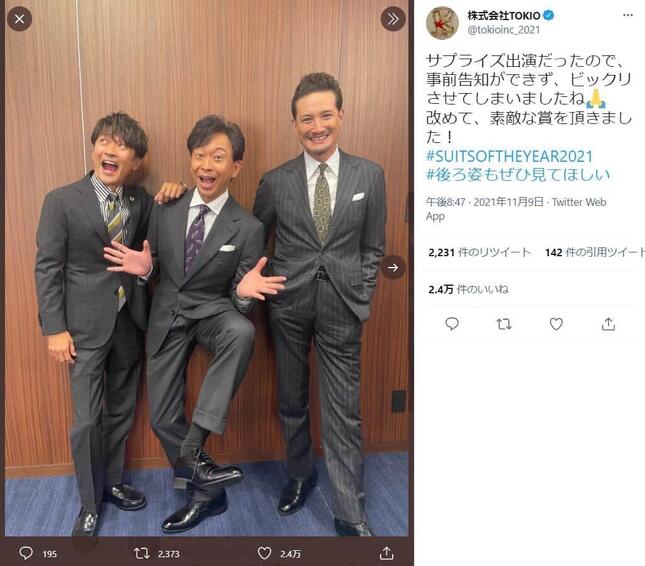Open the reply icon under photo

(x=26, y=553)
